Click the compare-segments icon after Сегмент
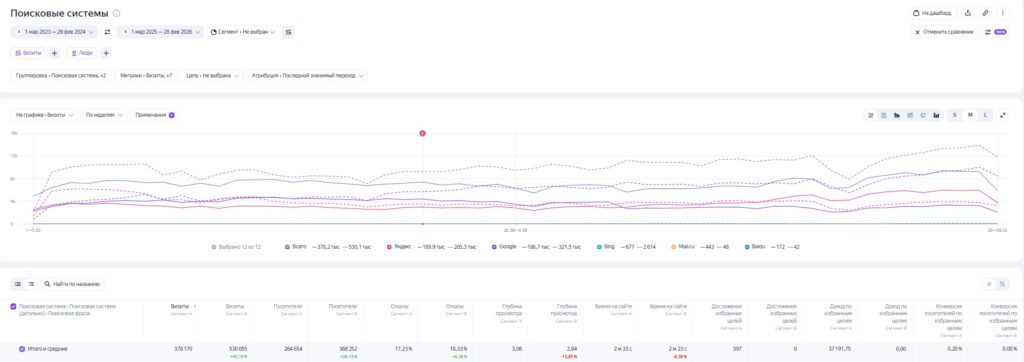 pos(288,31)
